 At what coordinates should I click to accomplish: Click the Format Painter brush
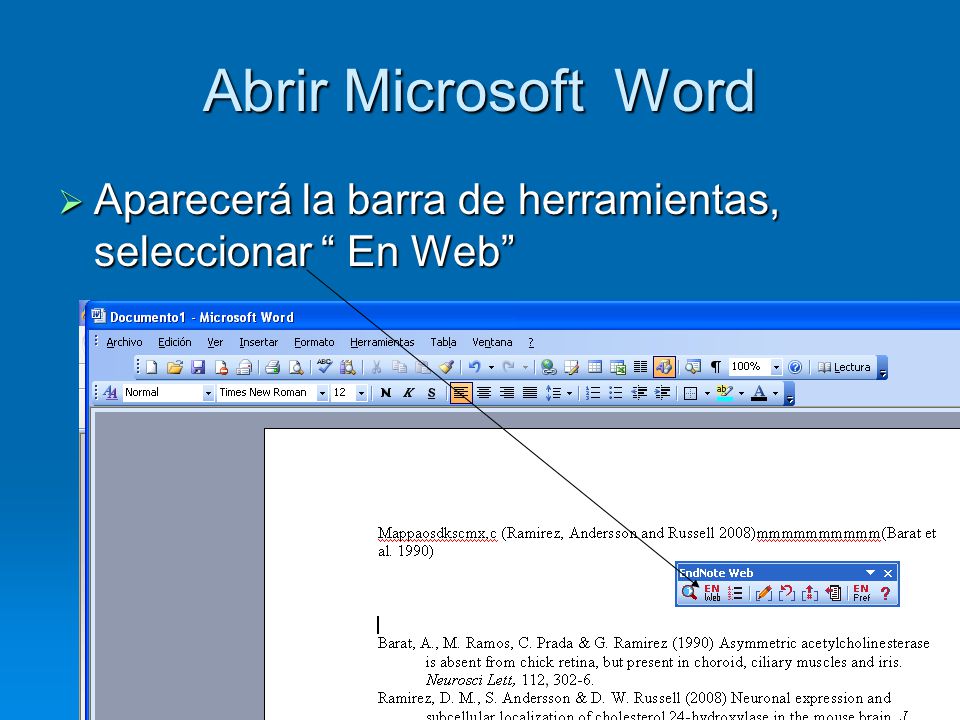click(x=446, y=367)
